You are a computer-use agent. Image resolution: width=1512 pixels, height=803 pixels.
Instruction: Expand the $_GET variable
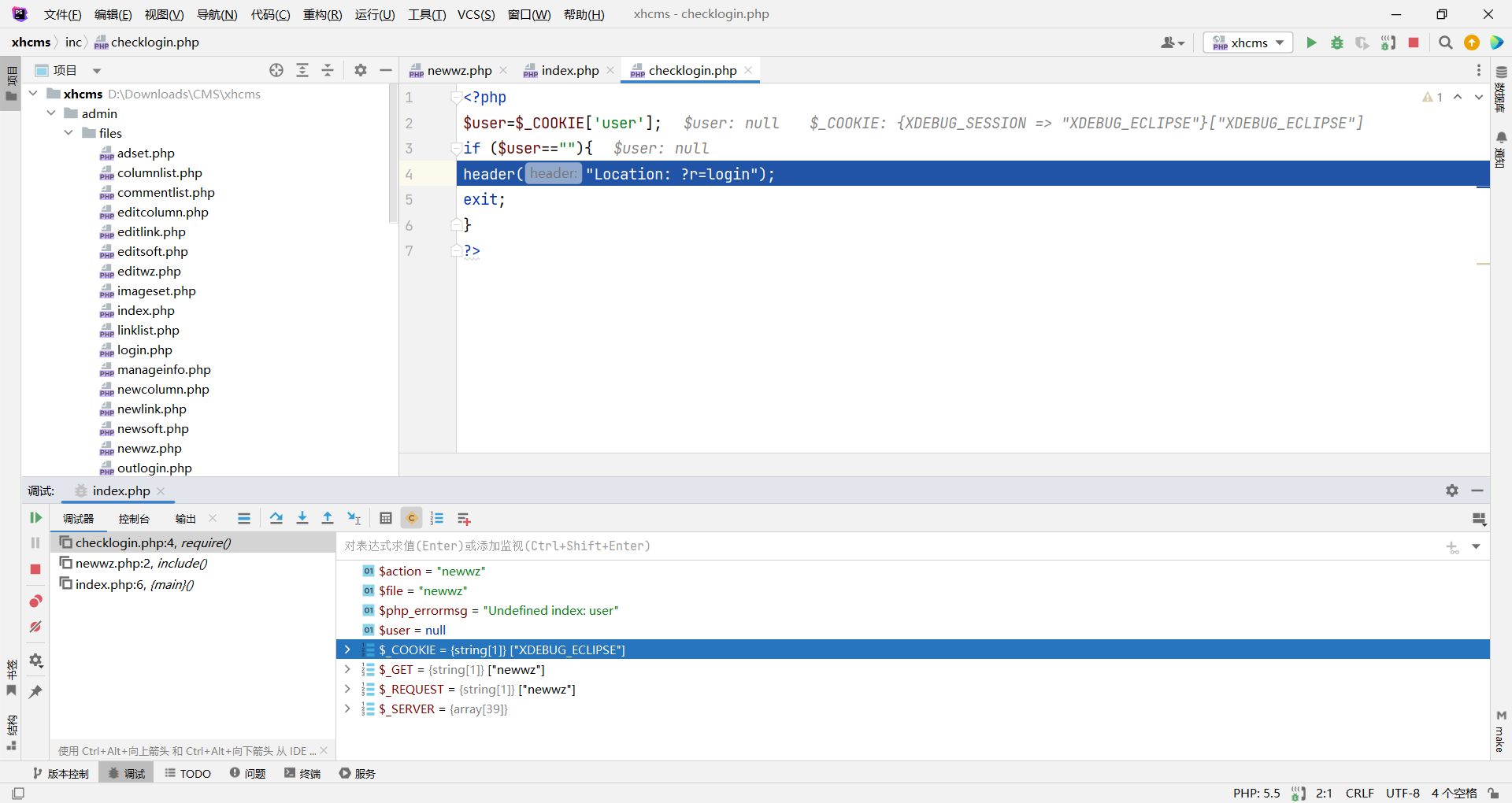[x=347, y=669]
